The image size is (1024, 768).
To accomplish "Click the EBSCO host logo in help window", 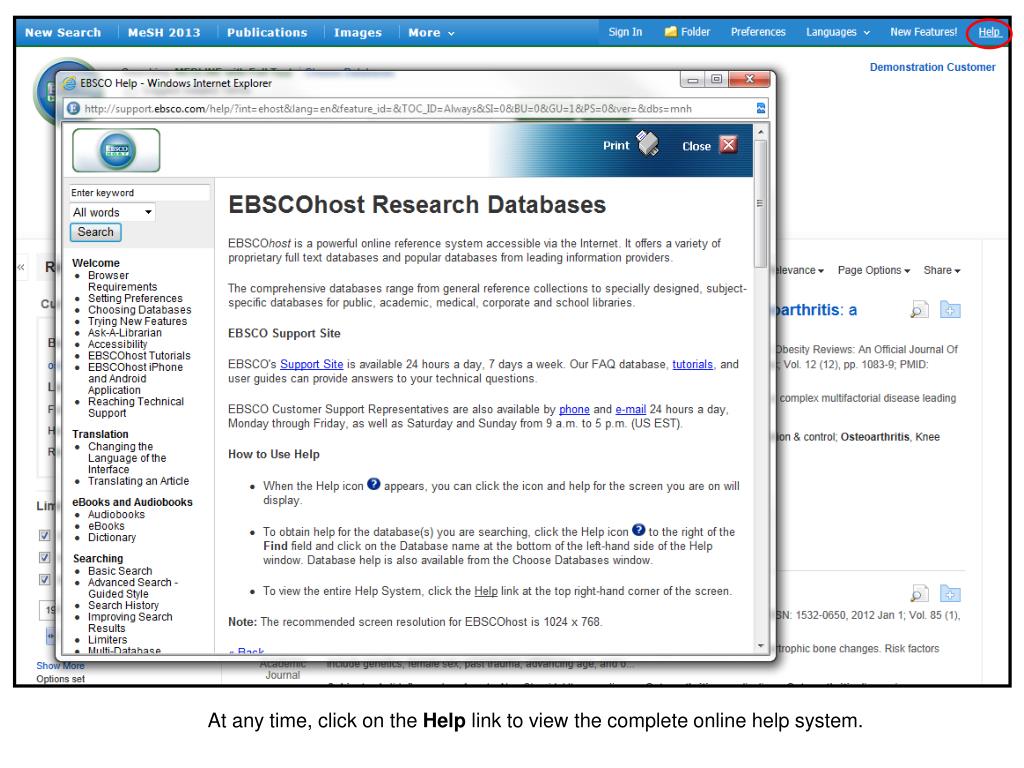I will click(117, 150).
